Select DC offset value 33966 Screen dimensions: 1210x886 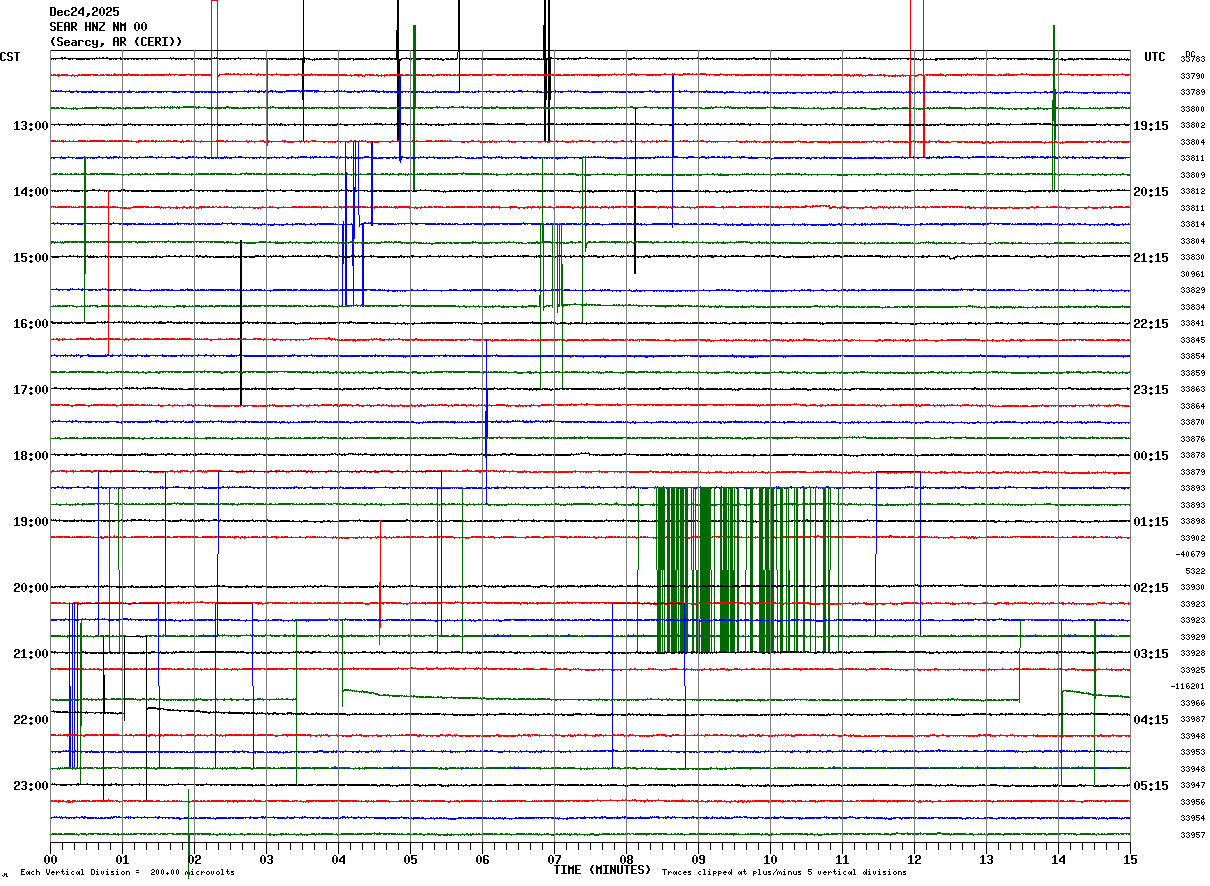[x=1192, y=703]
